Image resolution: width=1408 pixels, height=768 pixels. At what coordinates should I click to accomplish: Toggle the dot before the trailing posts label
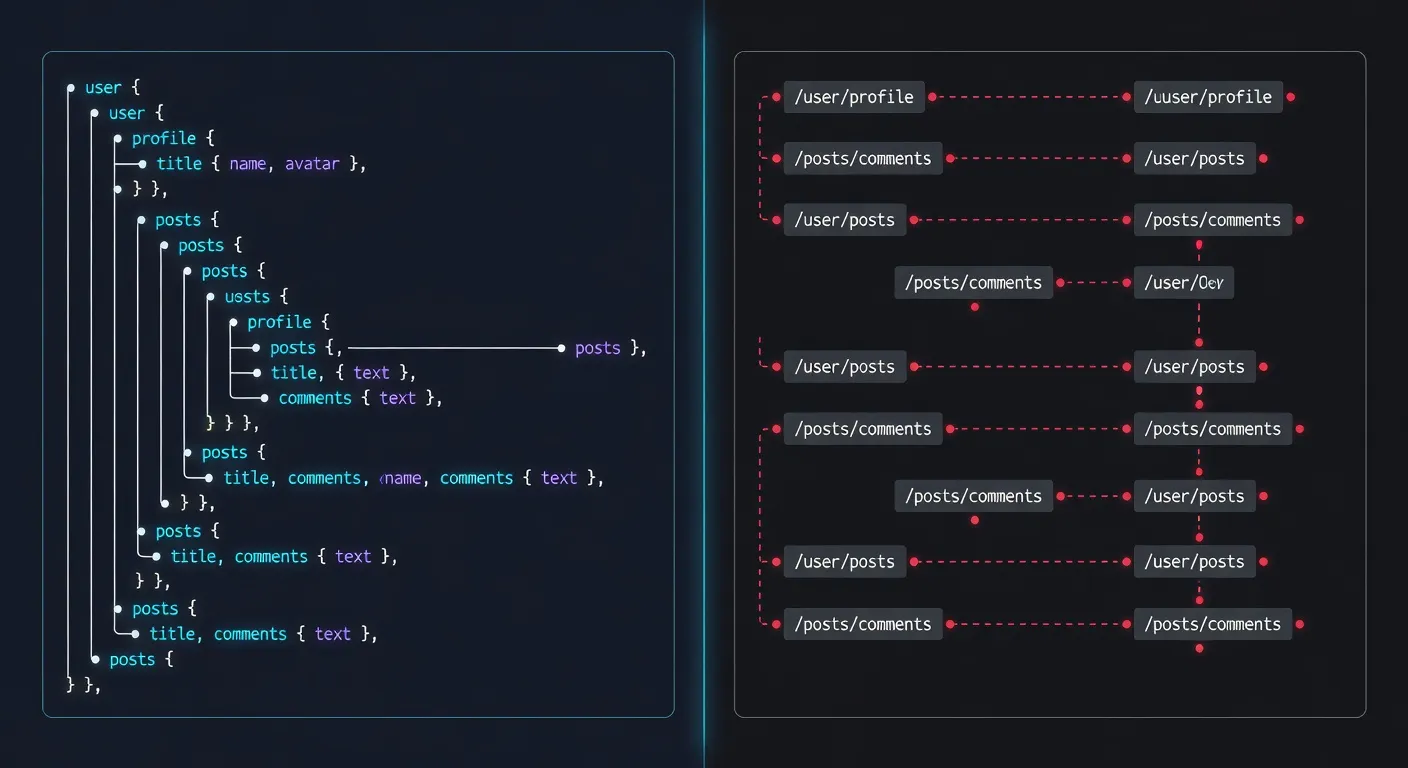tap(561, 348)
